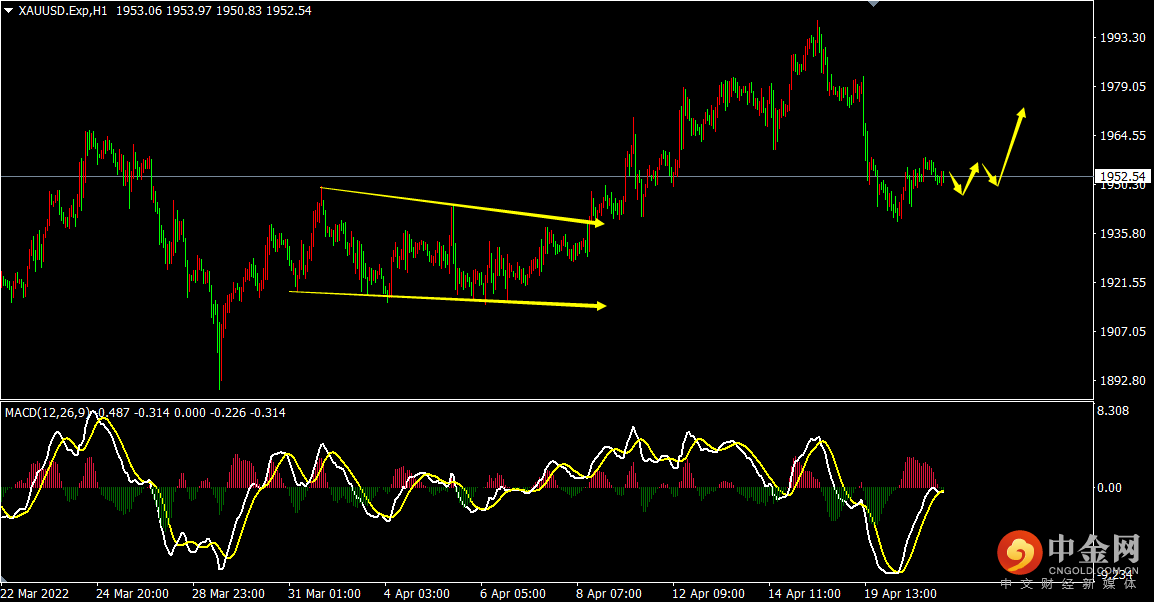Screen dimensions: 1154x602
Task: Select the XAUUSD.Exp,H1 chart title text
Action: [63, 11]
